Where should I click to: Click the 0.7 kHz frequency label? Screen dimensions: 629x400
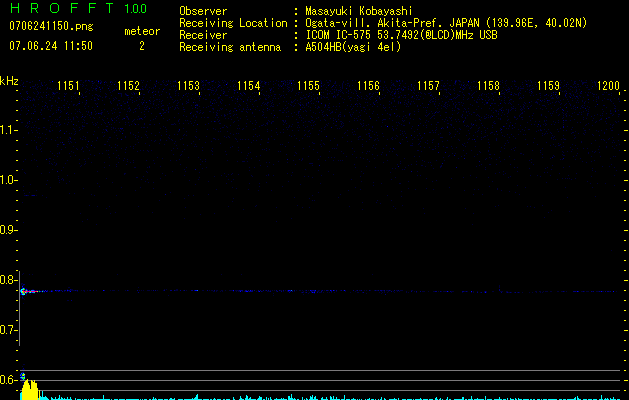(x=7, y=330)
